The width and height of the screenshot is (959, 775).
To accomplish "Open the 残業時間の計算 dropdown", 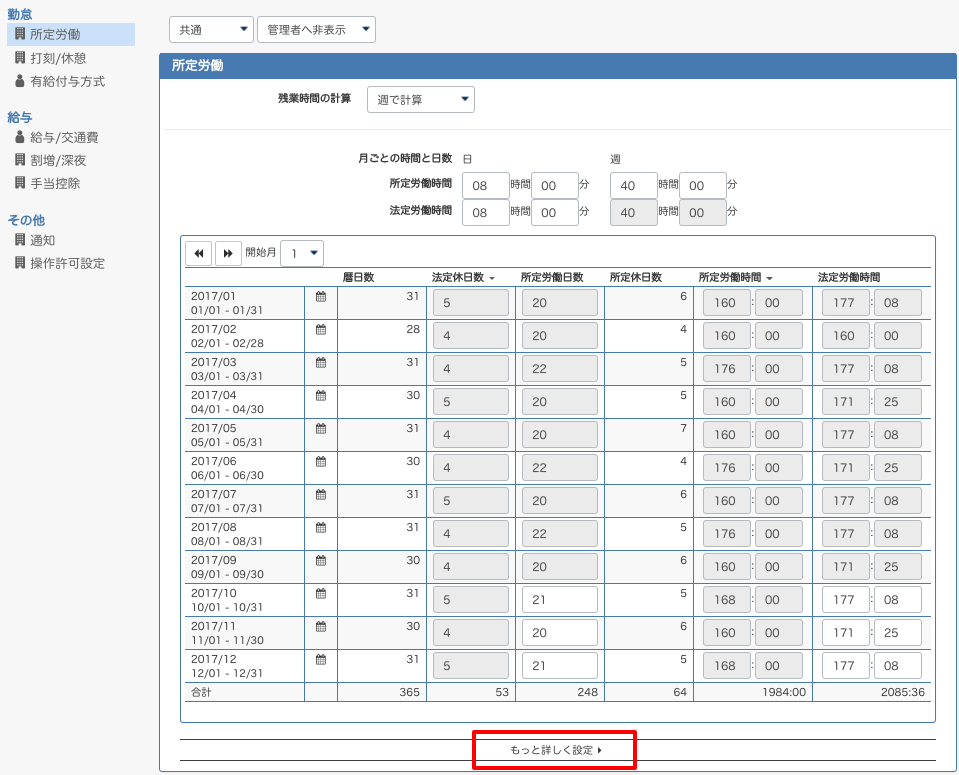I will 421,100.
